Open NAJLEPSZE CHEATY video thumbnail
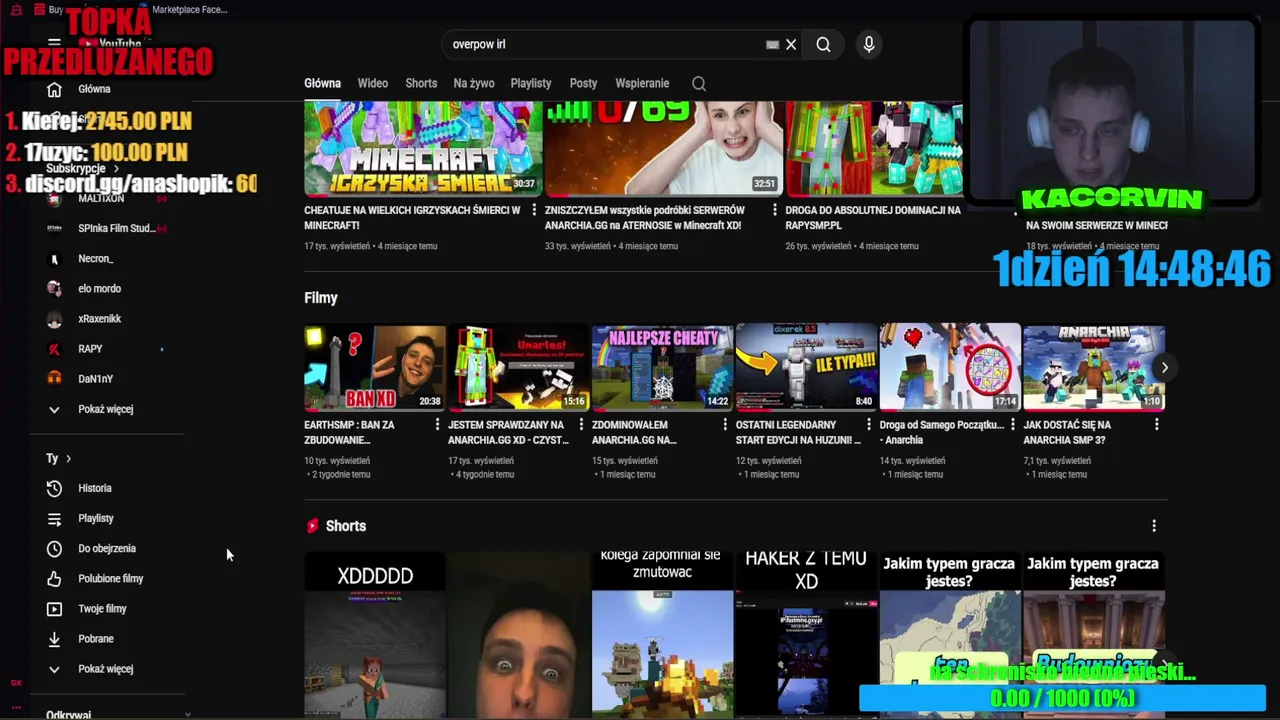The width and height of the screenshot is (1280, 720). (x=662, y=367)
